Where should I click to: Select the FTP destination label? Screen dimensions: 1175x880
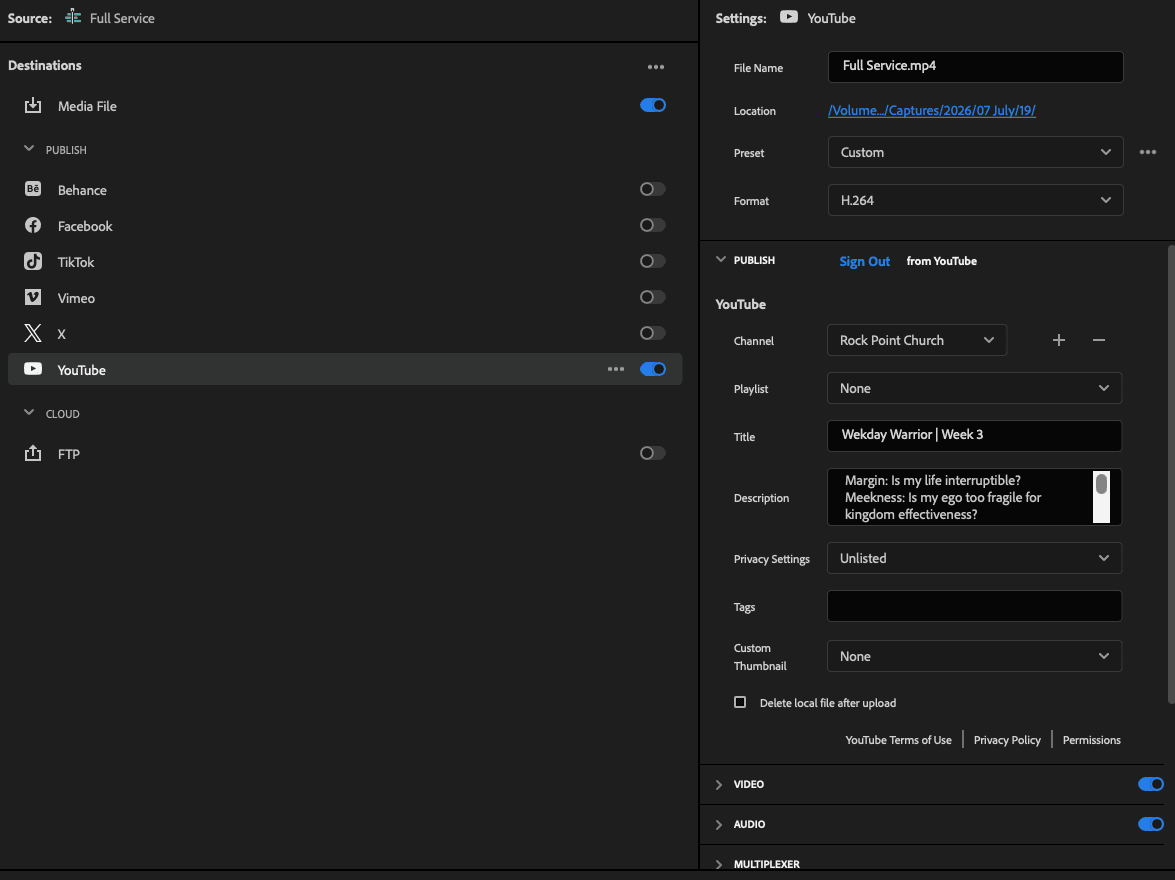pos(68,454)
